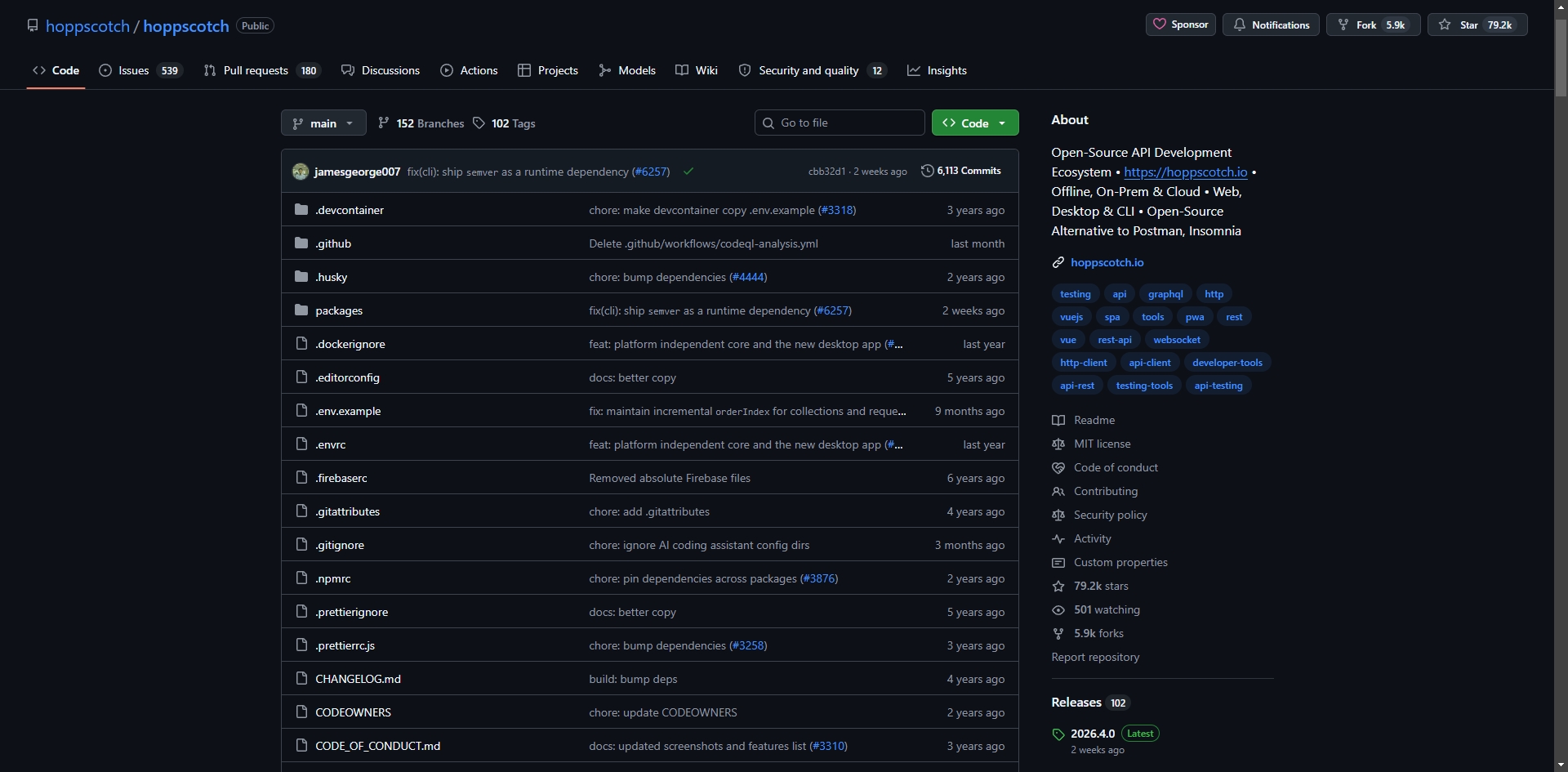Go to the Discussions tab
Image resolution: width=1568 pixels, height=772 pixels.
tap(381, 70)
